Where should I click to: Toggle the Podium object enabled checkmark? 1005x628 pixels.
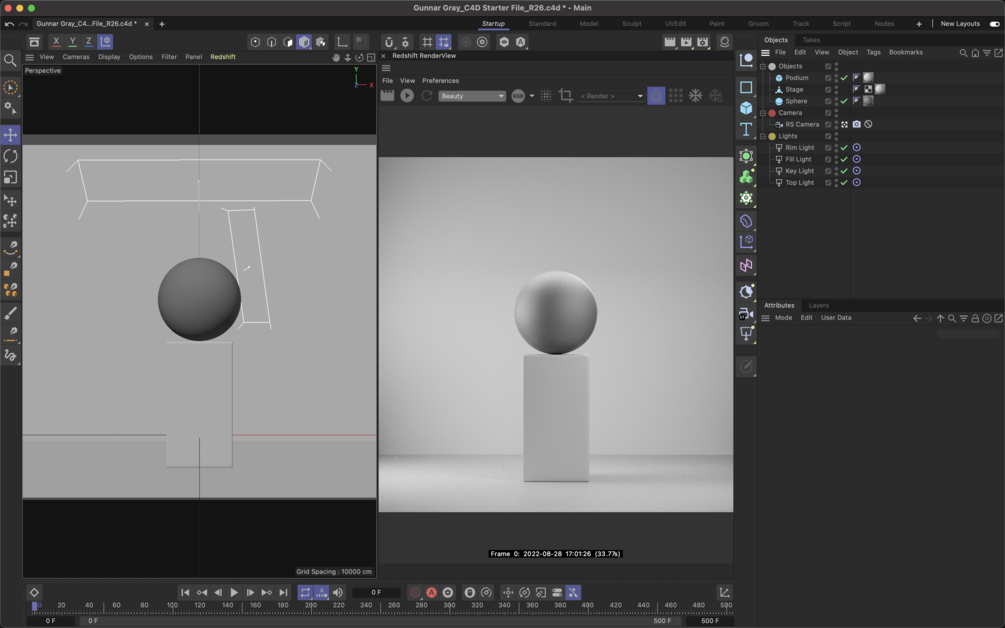tap(844, 78)
